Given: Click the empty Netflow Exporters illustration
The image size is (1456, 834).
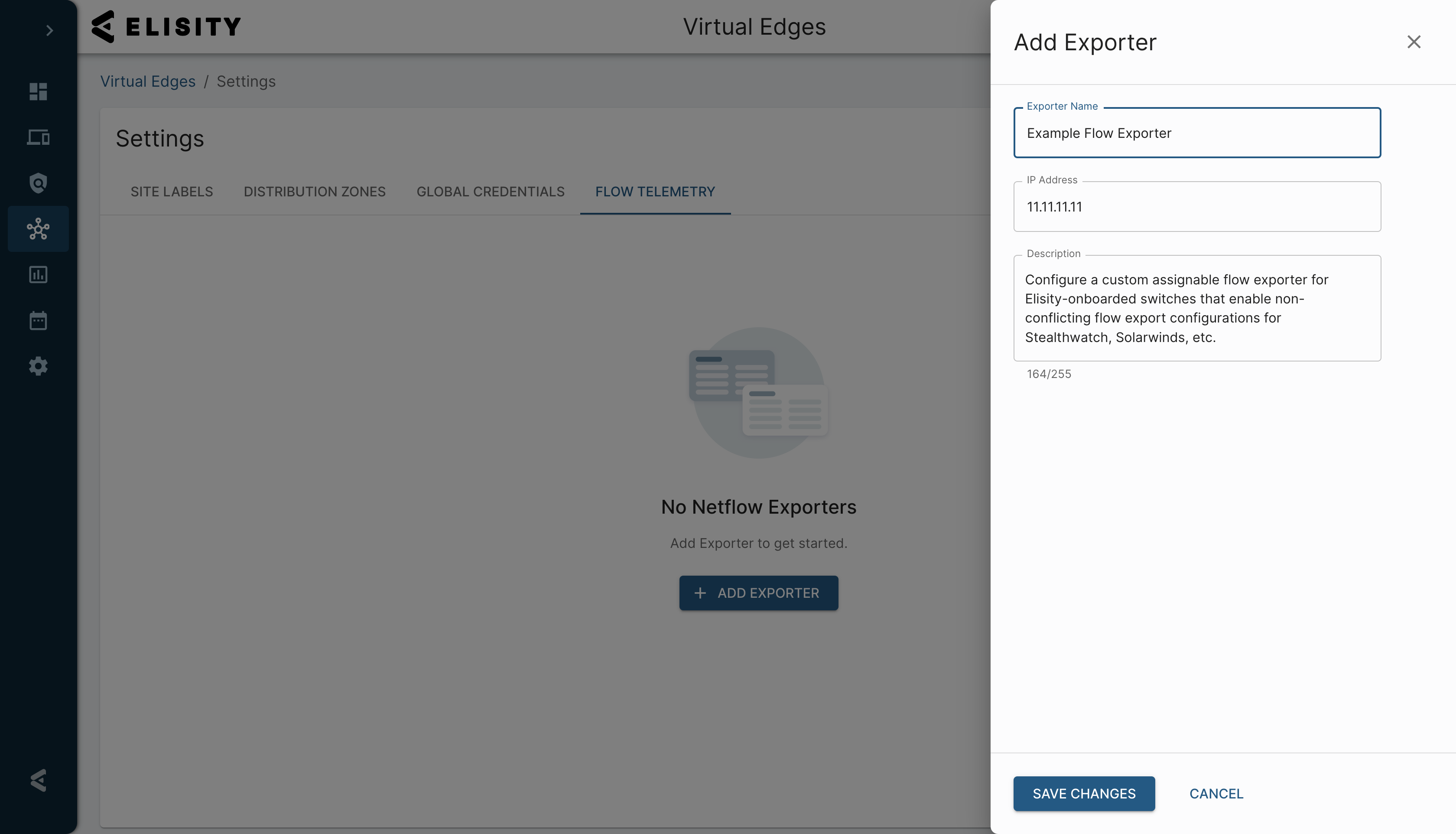Looking at the screenshot, I should [x=759, y=393].
